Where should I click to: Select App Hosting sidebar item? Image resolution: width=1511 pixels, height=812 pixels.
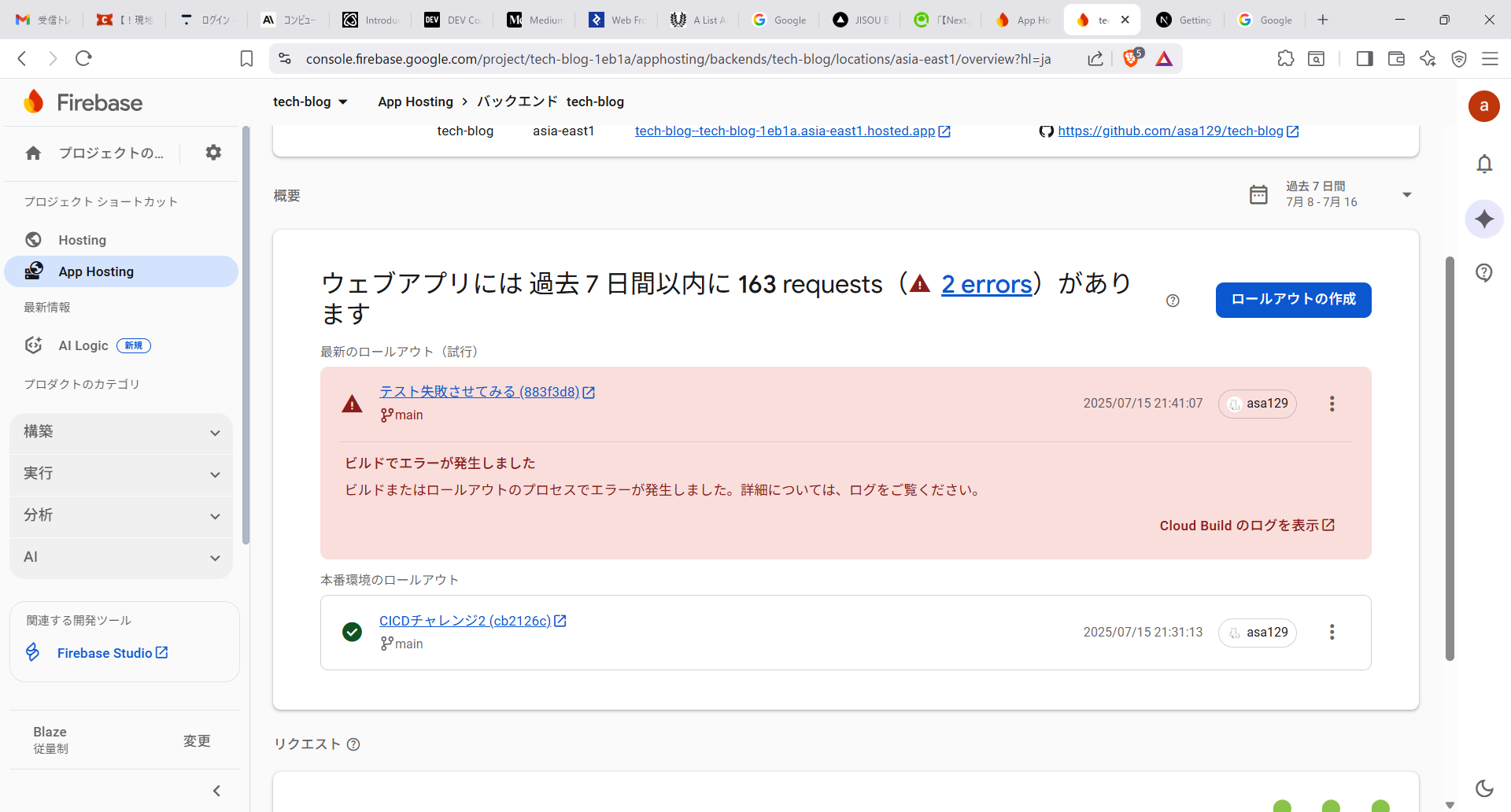point(121,271)
